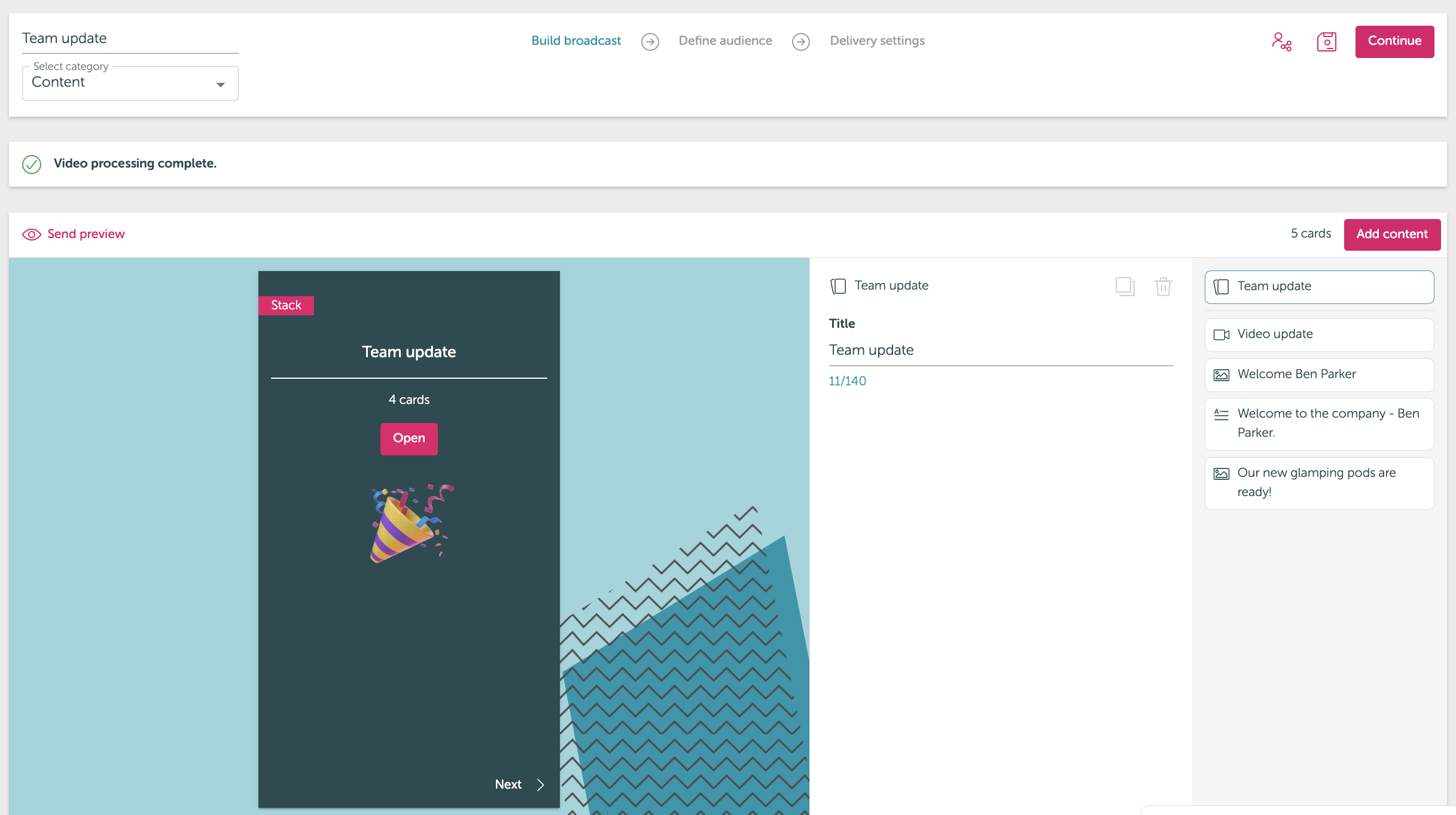
Task: Click Open button on the stack preview
Action: (x=409, y=439)
